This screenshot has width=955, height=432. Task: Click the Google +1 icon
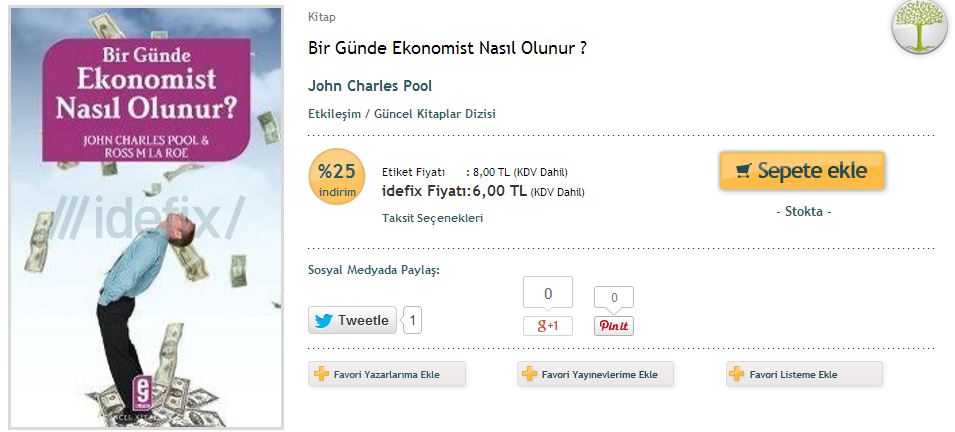(x=548, y=326)
